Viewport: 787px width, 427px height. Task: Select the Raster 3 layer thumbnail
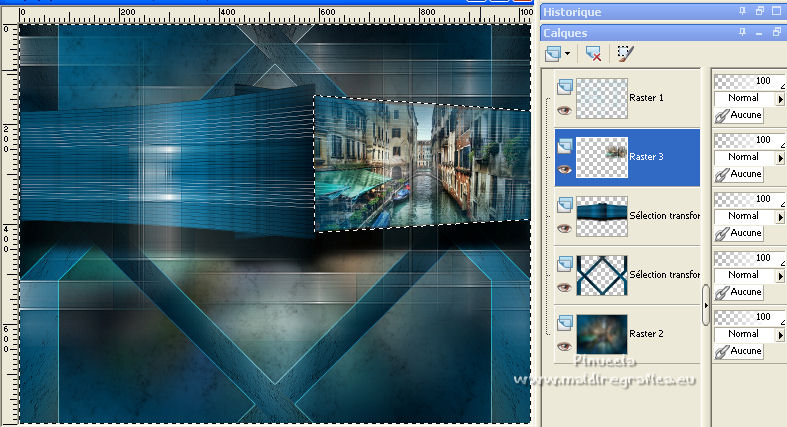602,158
